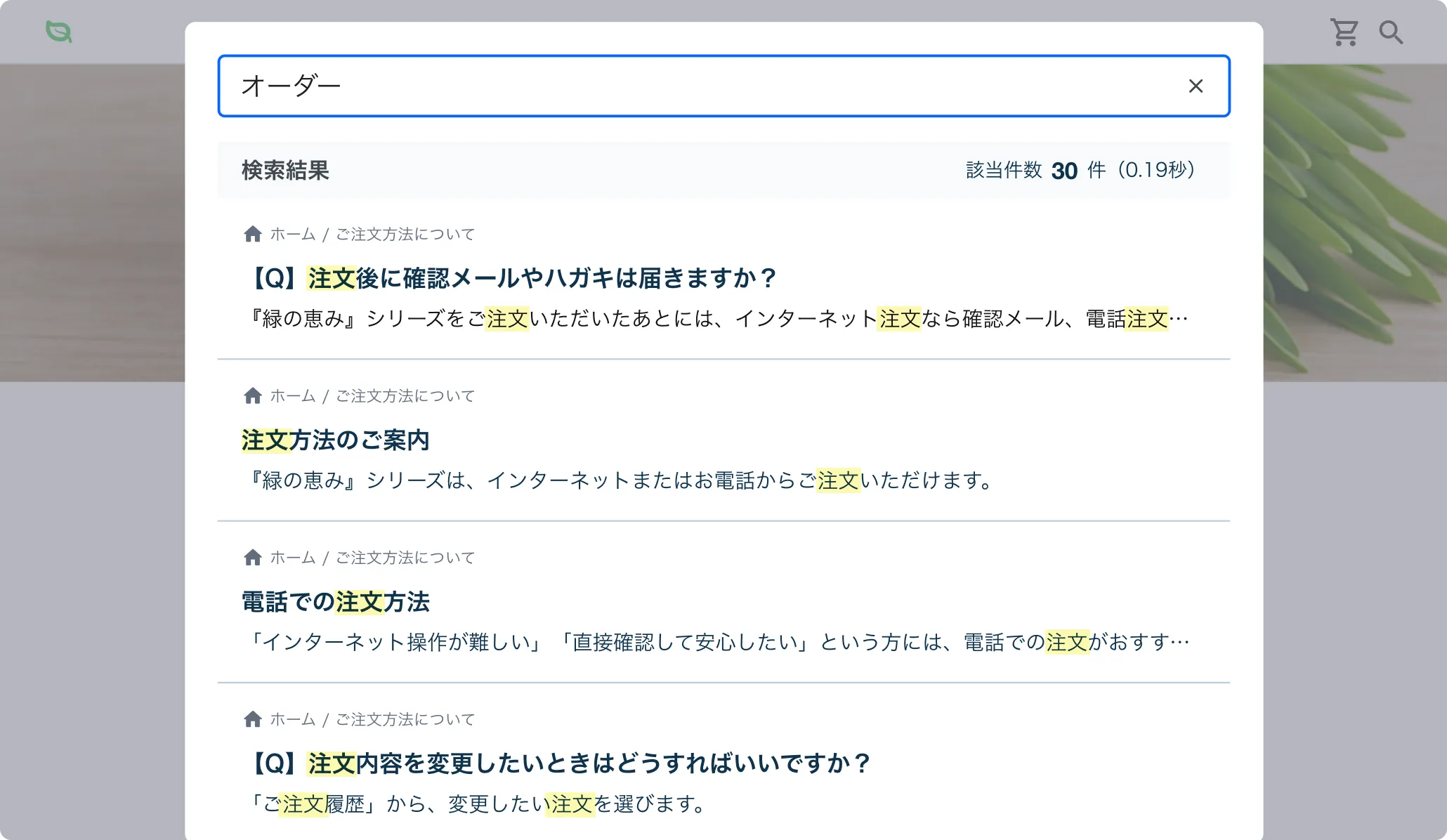Image resolution: width=1447 pixels, height=840 pixels.
Task: Click the magnifier search icon in header
Action: pyautogui.click(x=1390, y=32)
